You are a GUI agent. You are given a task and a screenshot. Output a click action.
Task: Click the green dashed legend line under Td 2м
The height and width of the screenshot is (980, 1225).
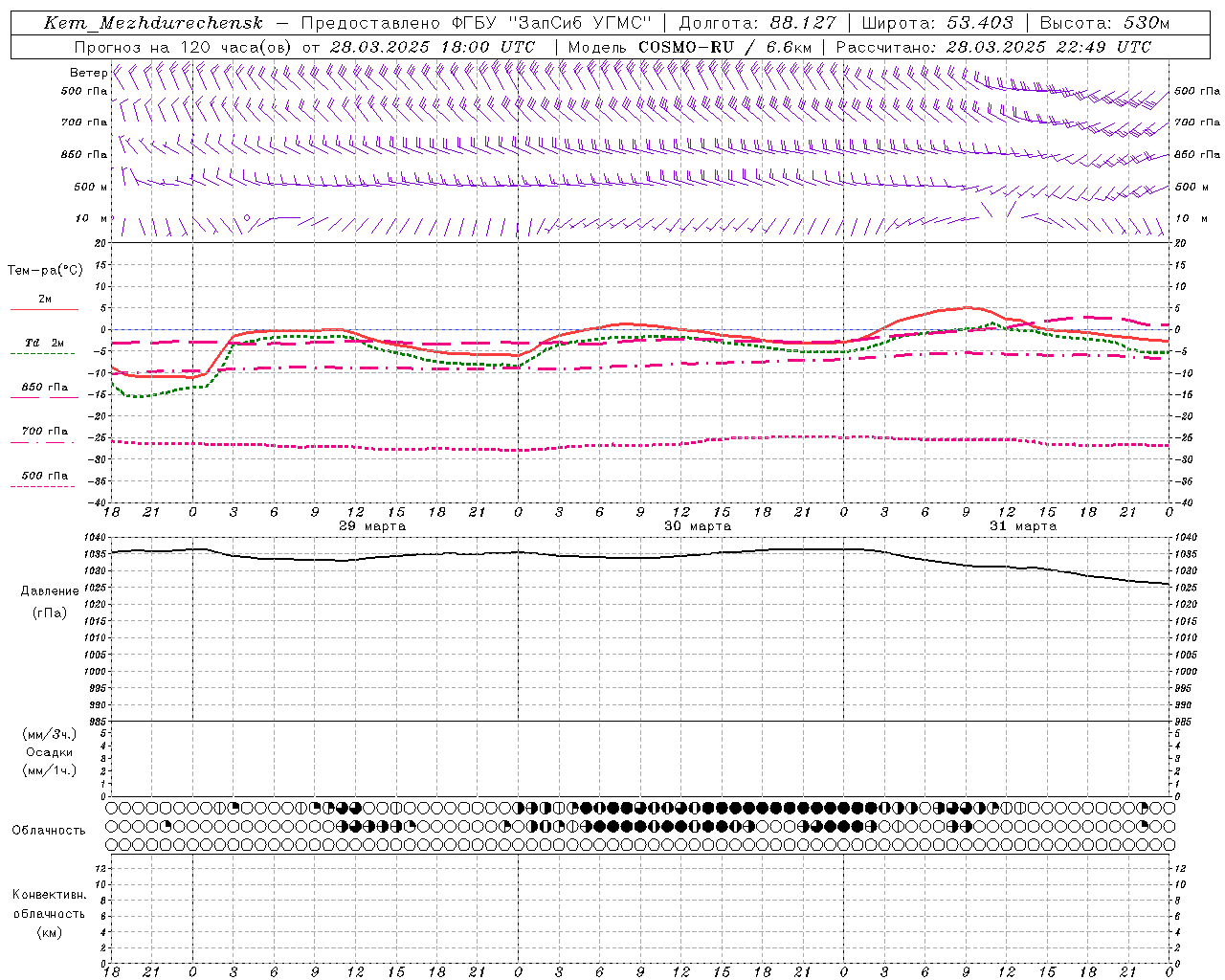coord(43,354)
